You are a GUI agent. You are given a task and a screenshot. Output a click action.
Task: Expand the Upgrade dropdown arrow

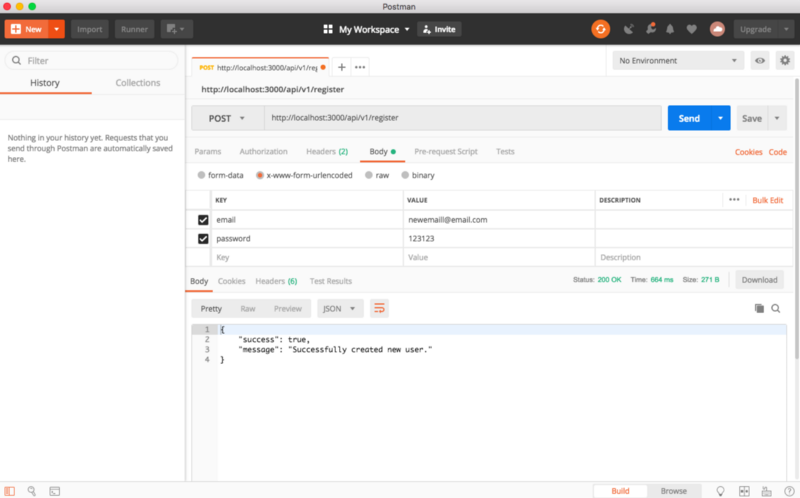pyautogui.click(x=786, y=29)
